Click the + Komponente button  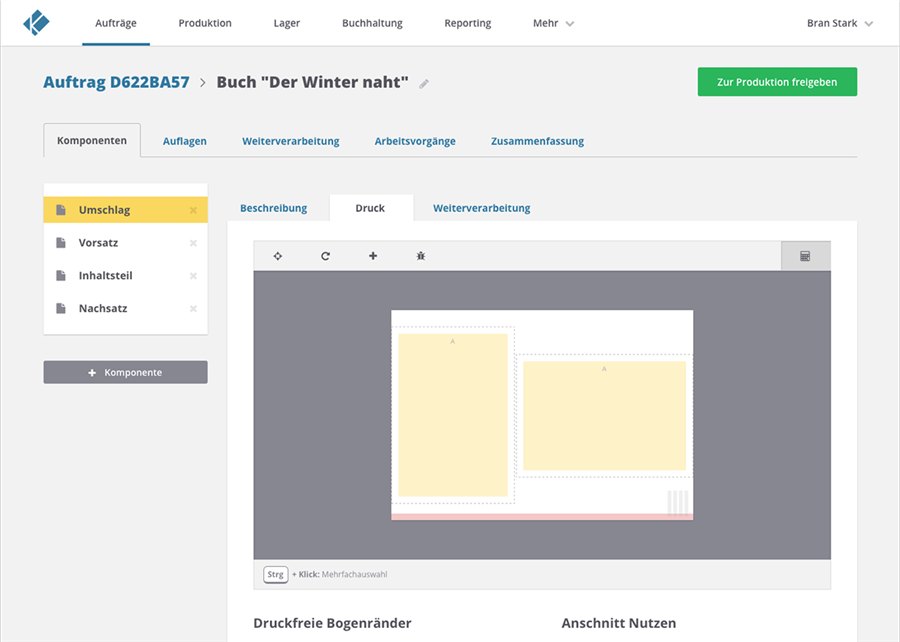pos(126,372)
